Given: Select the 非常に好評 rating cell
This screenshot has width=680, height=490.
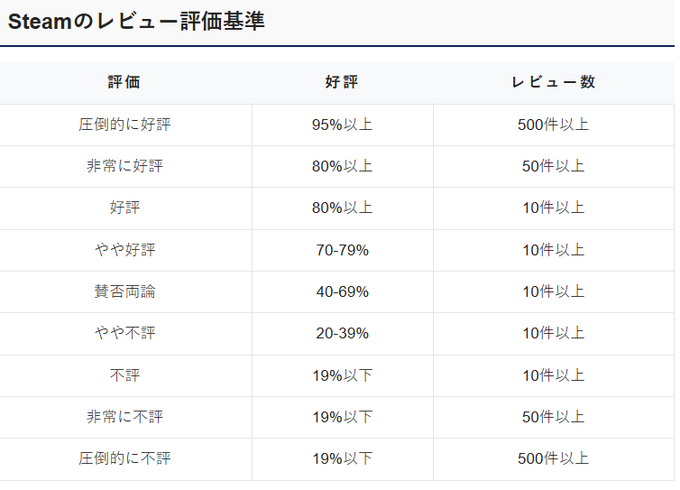Looking at the screenshot, I should tap(125, 167).
